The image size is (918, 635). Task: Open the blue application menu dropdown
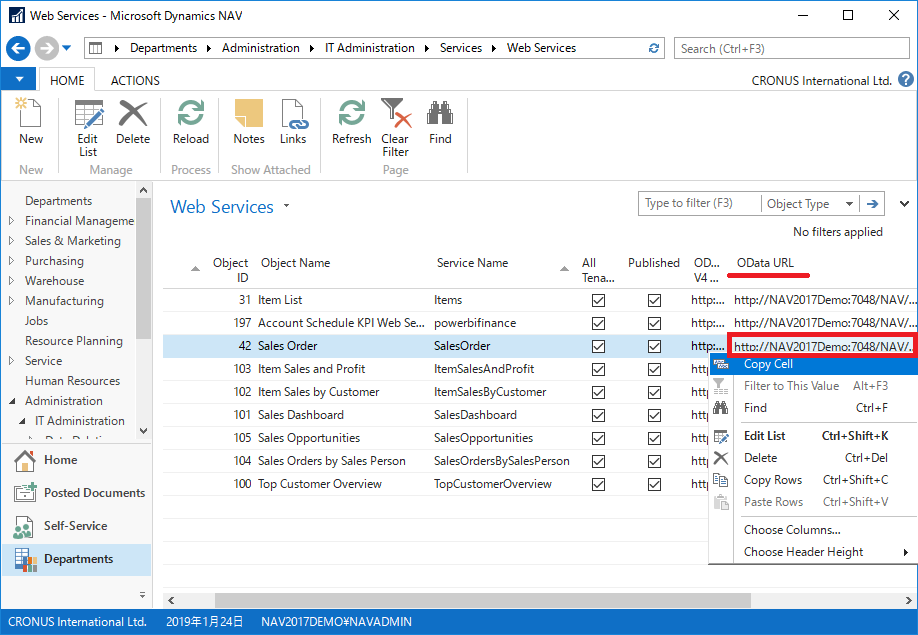[x=19, y=79]
